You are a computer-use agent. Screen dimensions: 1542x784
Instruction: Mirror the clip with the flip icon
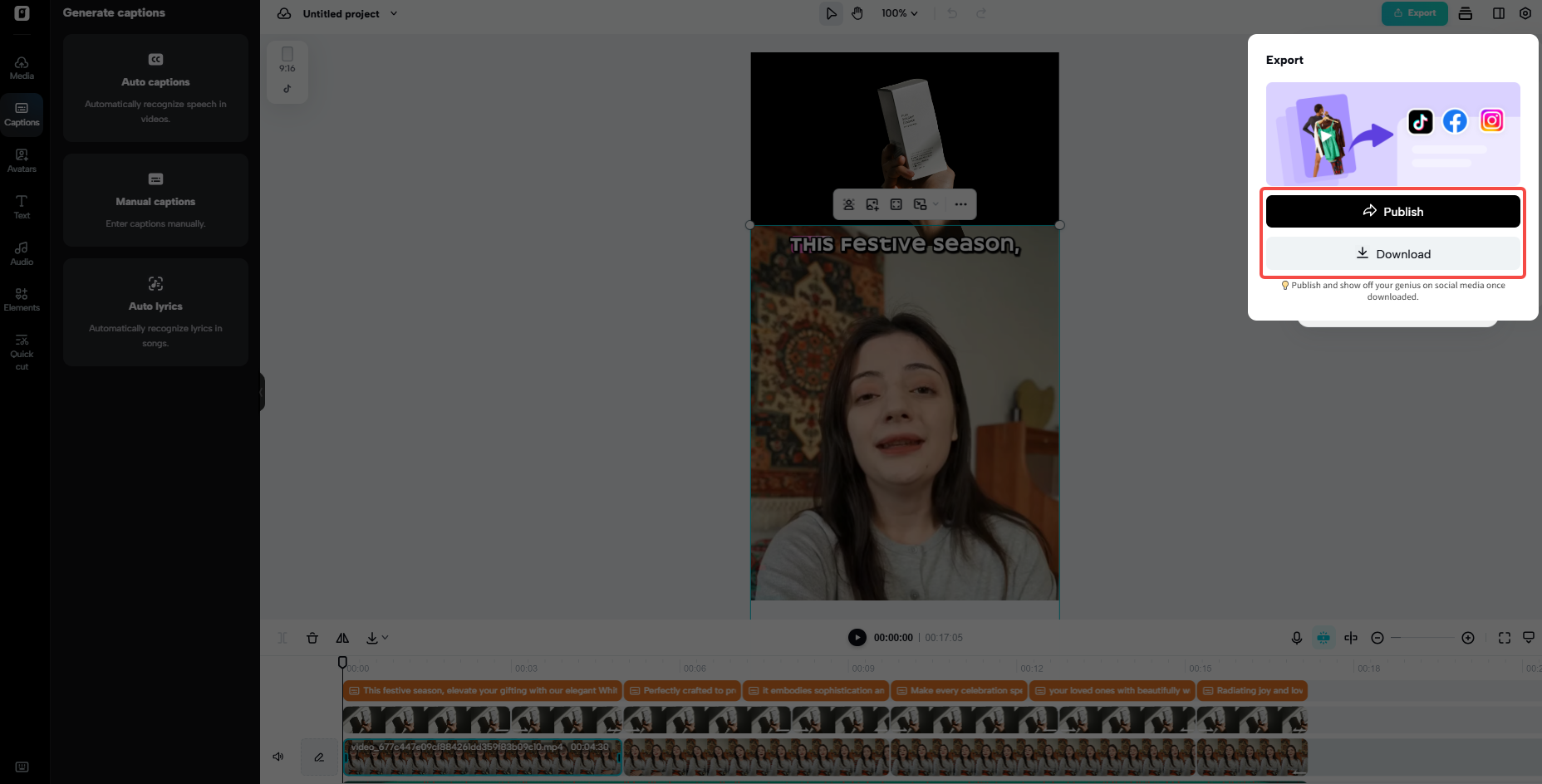coord(342,638)
